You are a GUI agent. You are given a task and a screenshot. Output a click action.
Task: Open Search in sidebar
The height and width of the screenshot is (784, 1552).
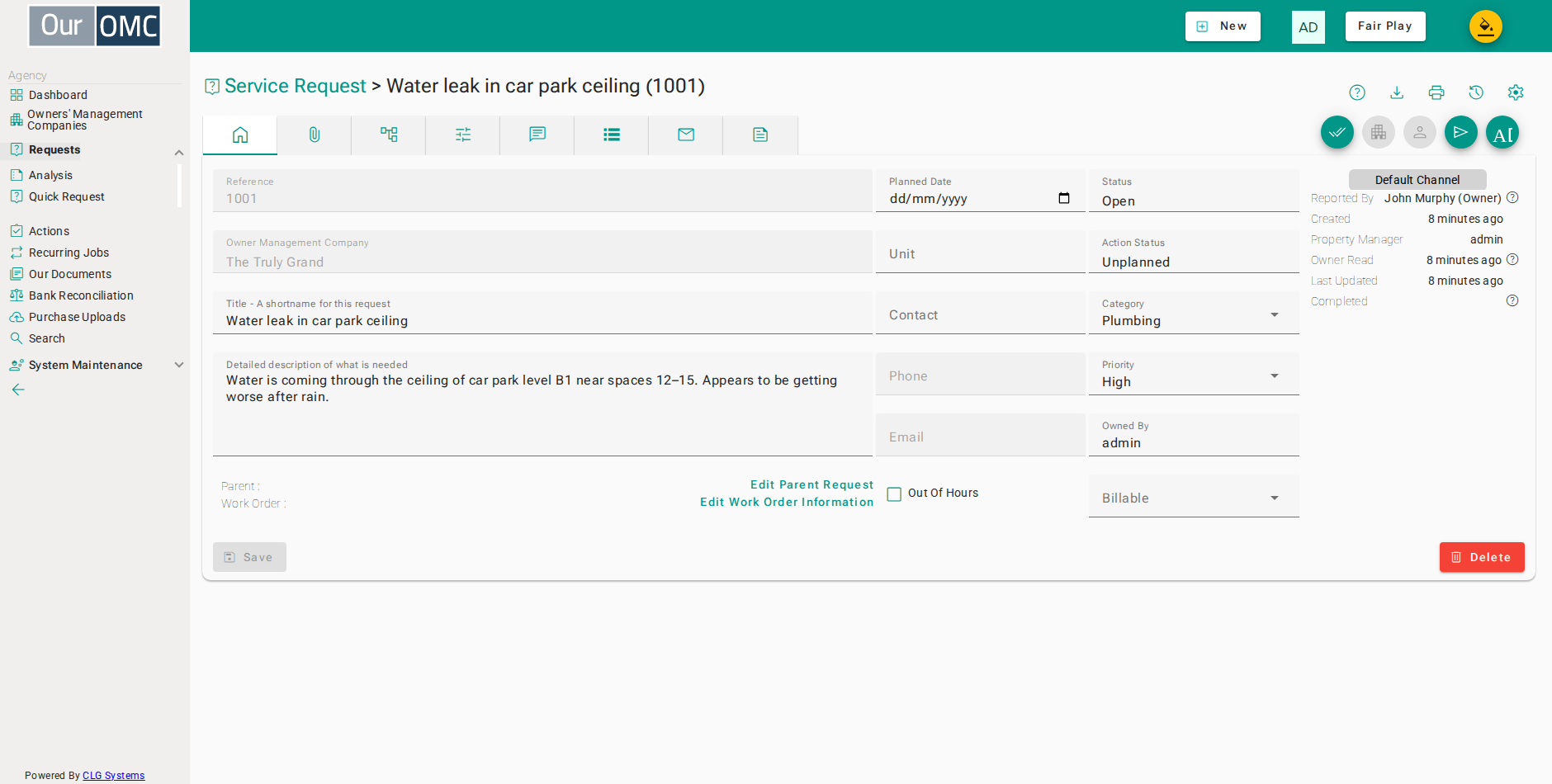(46, 338)
